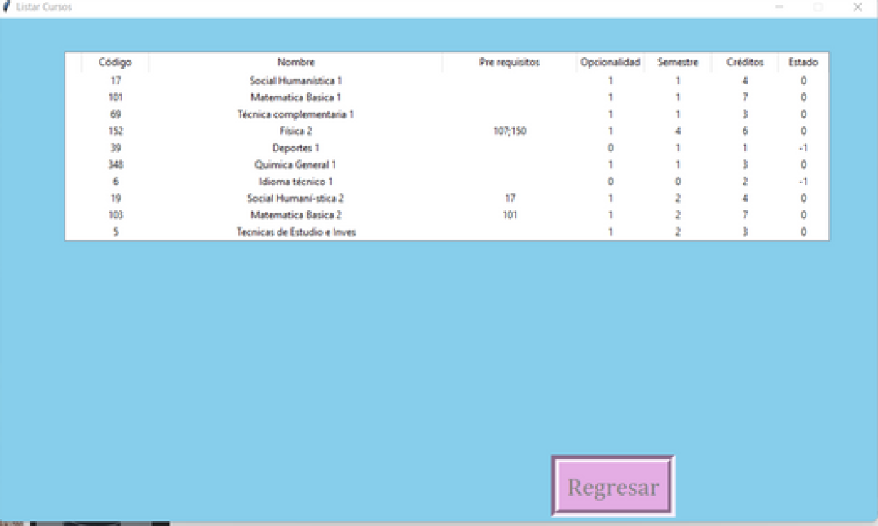Select the Social Humanística 1 row
The height and width of the screenshot is (526, 878).
click(x=295, y=80)
